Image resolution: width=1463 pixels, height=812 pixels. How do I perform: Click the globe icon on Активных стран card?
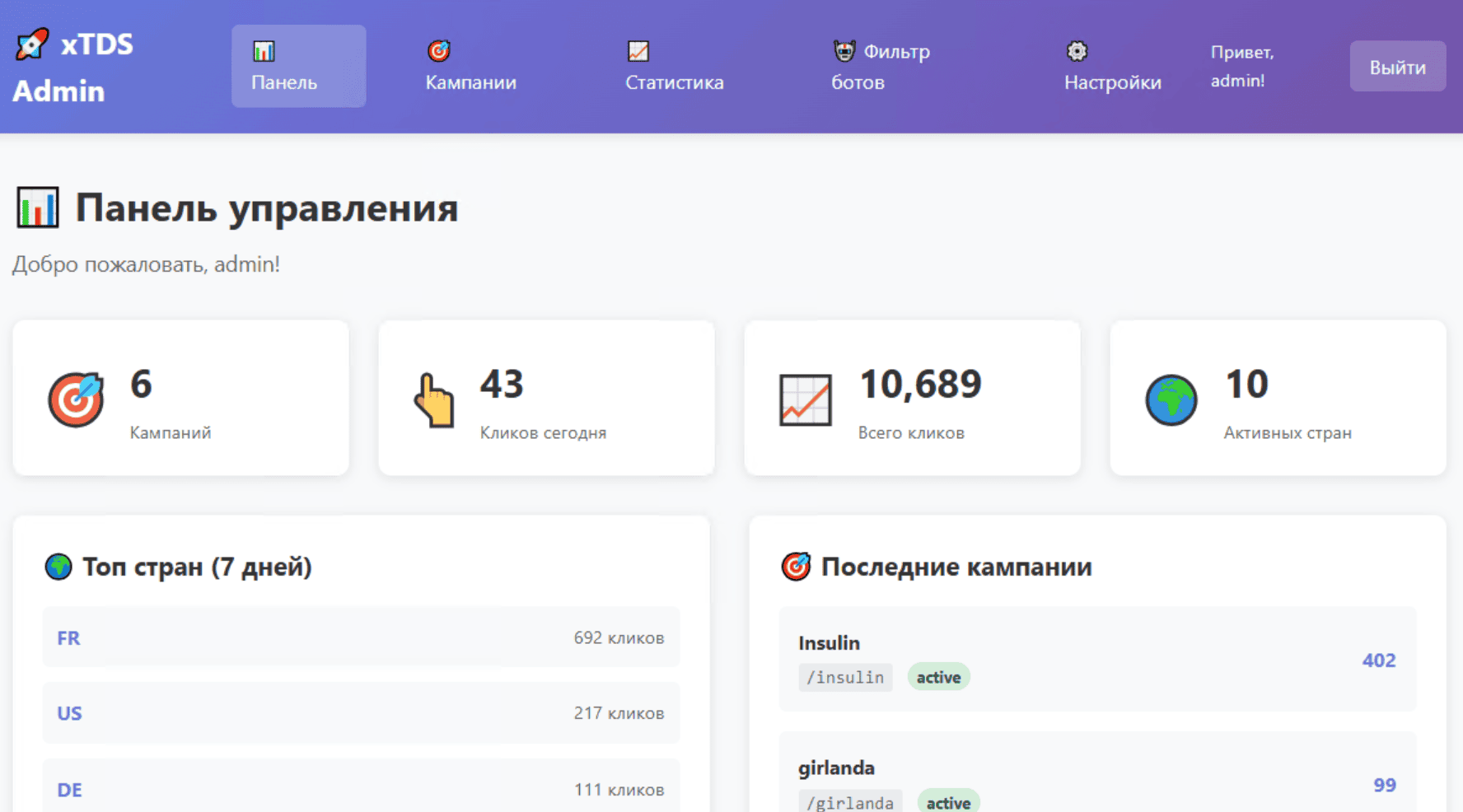1171,401
